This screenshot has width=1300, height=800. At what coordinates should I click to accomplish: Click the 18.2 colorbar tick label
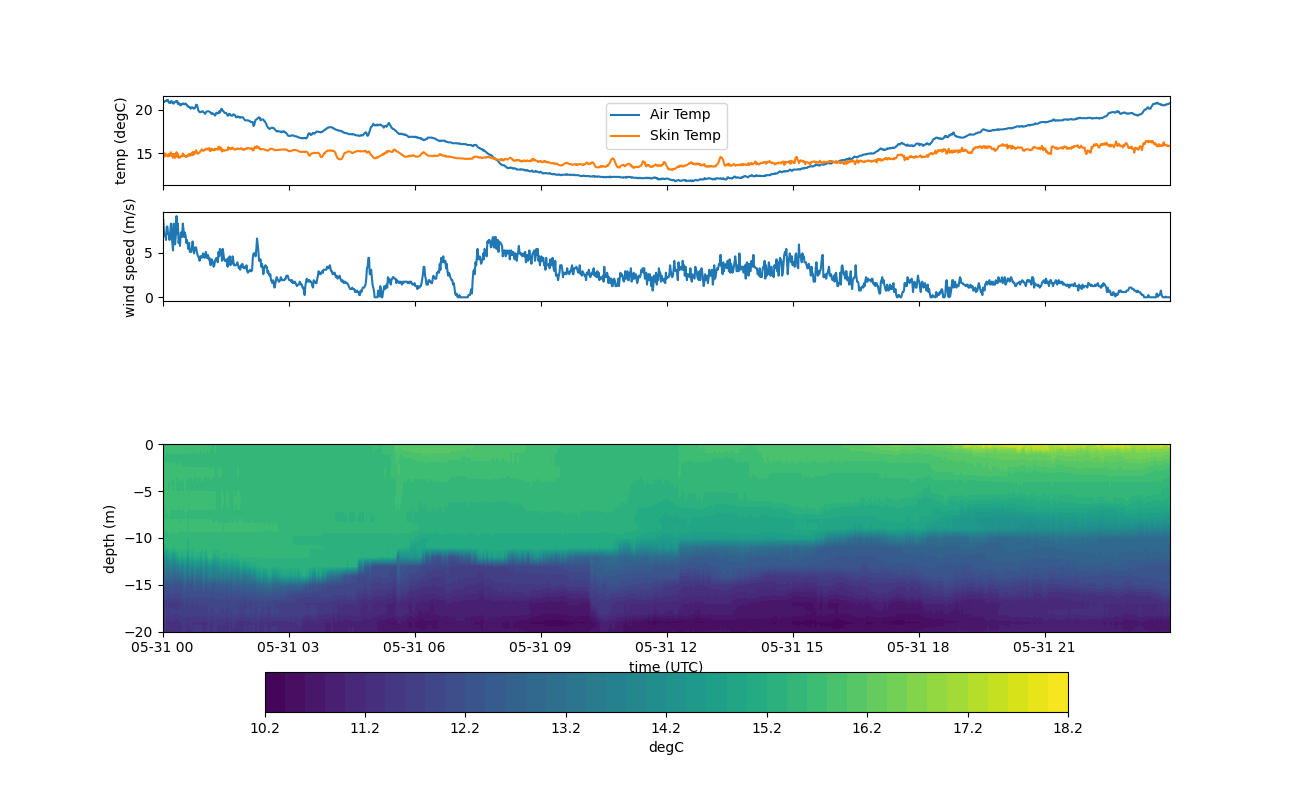click(x=1068, y=728)
